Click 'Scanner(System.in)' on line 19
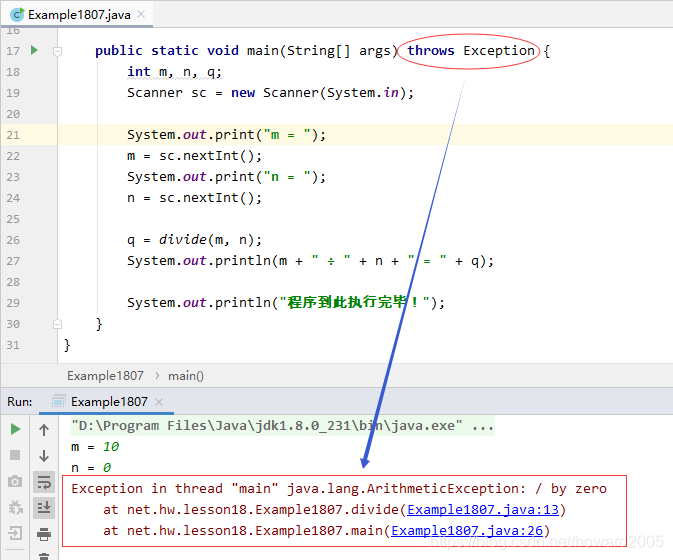This screenshot has height=560, width=673. [335, 93]
